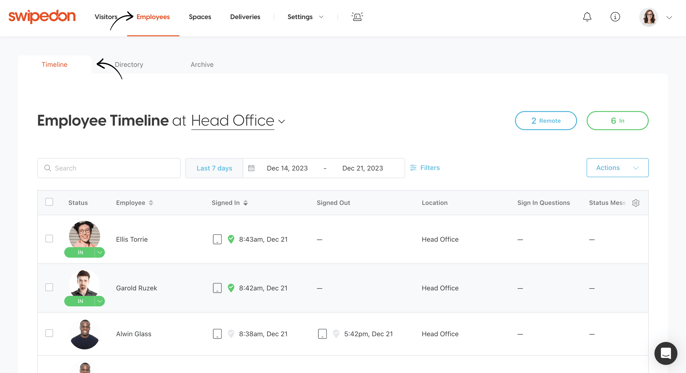Click the calendar icon beside Dec 14, 2023
This screenshot has width=686, height=373.
click(x=251, y=168)
